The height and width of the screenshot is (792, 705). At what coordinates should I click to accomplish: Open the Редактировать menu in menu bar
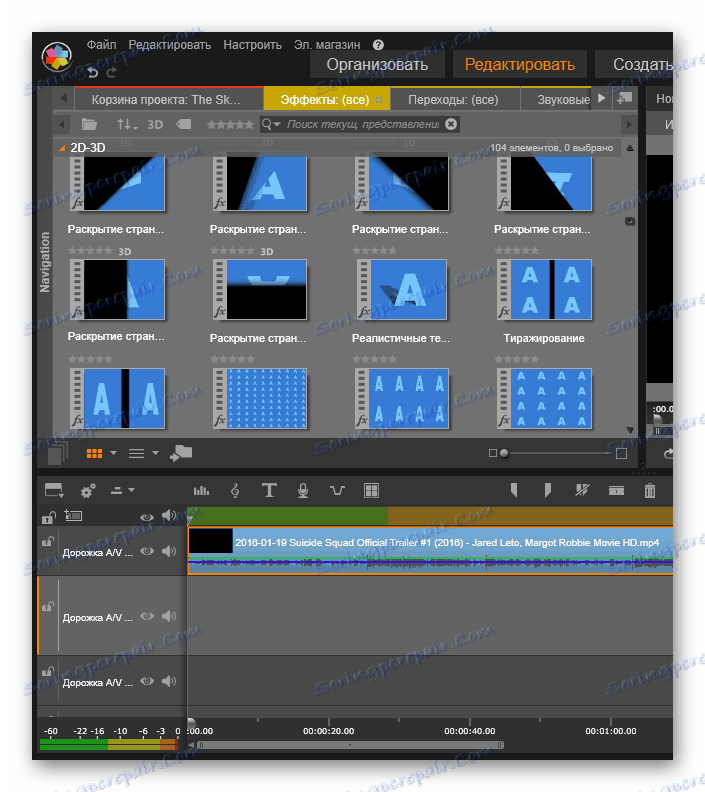pos(170,45)
